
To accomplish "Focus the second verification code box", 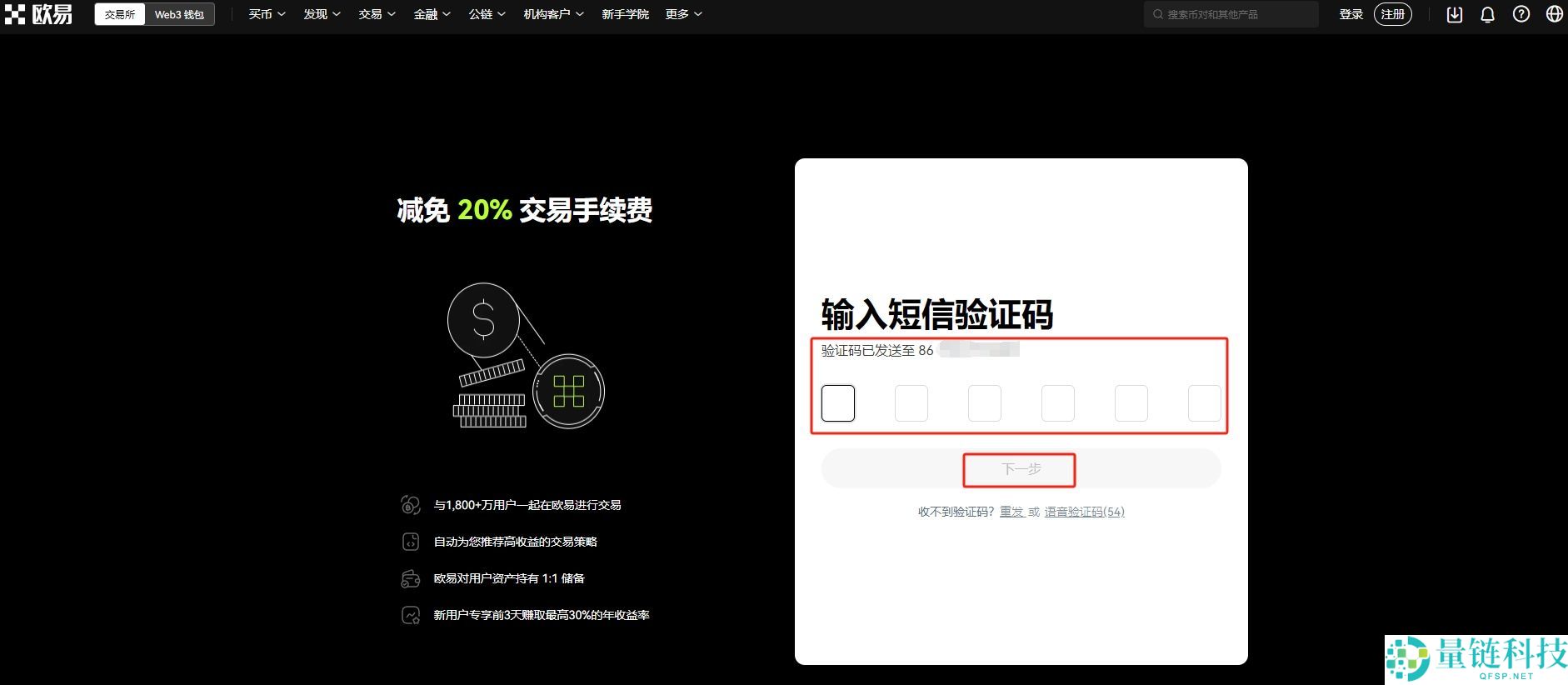I will 911,403.
